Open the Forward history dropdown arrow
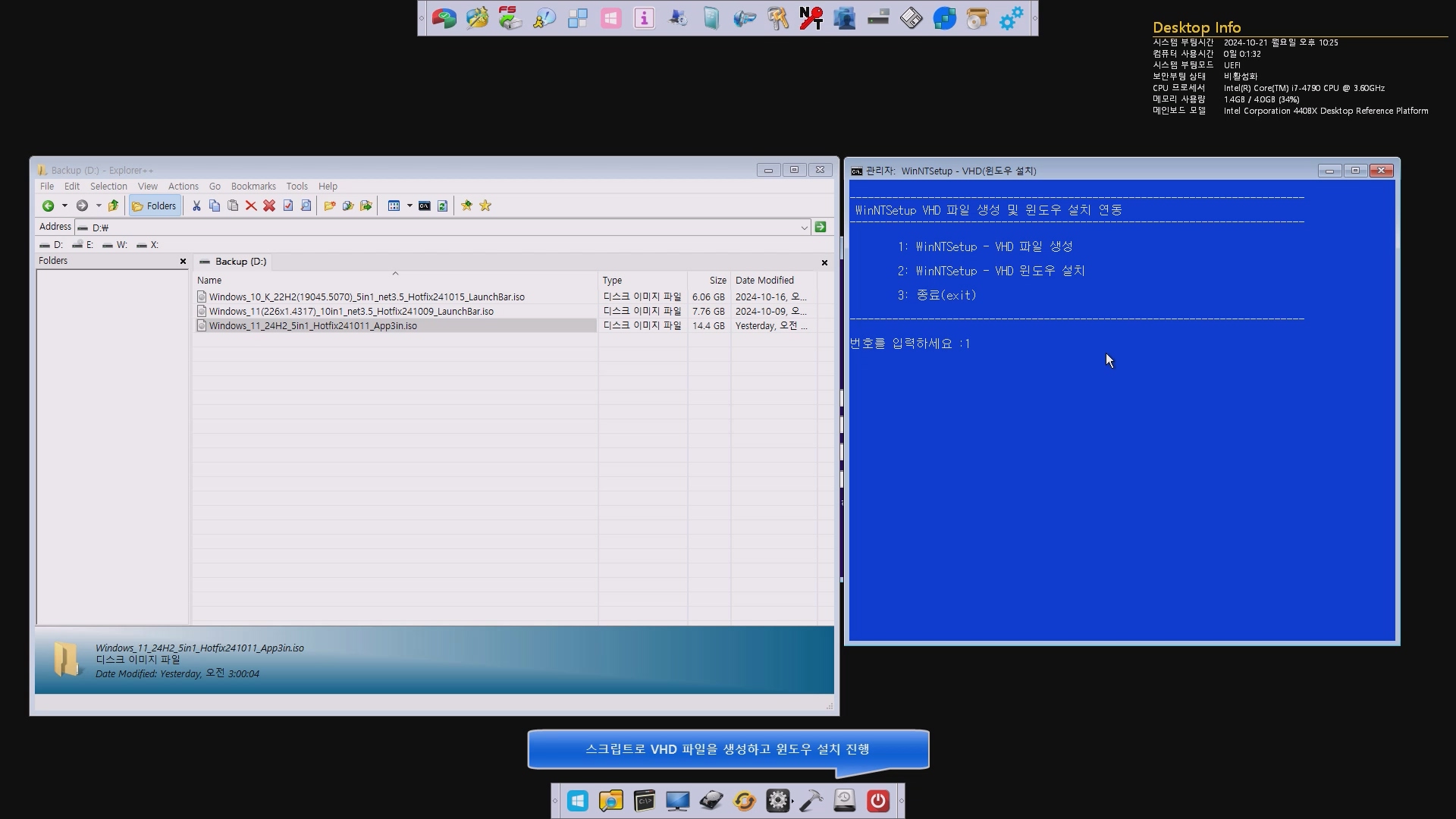The height and width of the screenshot is (819, 1456). (99, 206)
